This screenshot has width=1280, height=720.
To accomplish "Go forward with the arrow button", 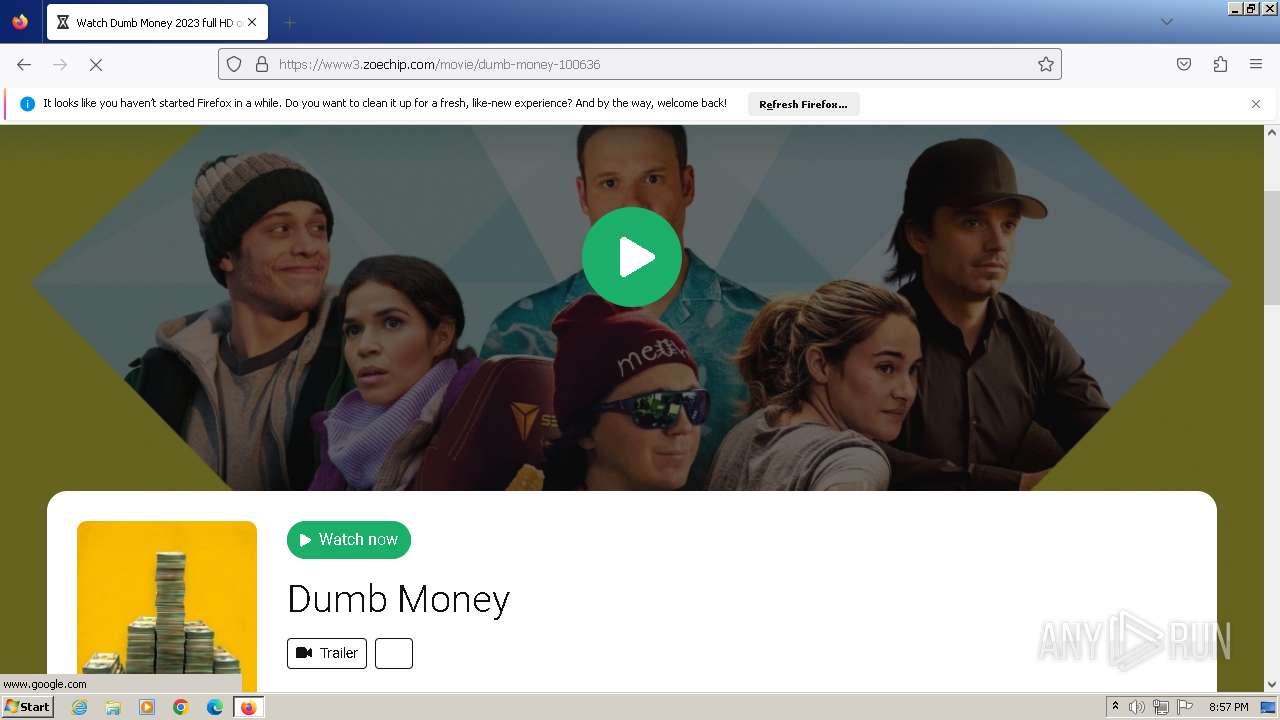I will point(60,64).
